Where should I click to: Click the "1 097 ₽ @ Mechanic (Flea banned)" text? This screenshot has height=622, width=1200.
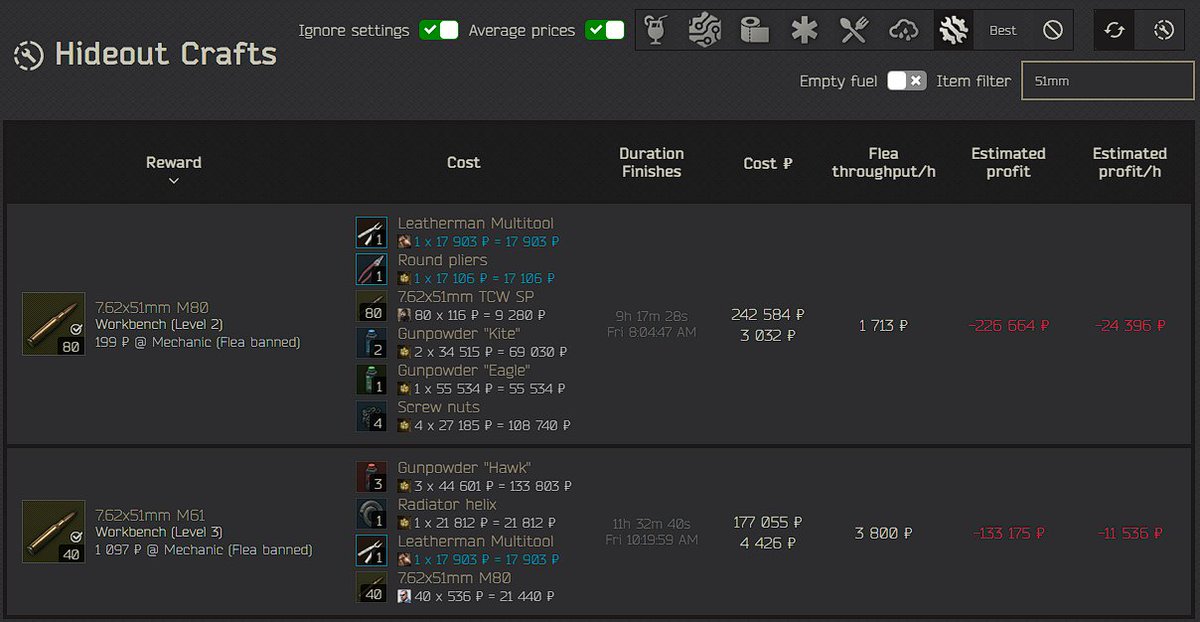[x=204, y=550]
